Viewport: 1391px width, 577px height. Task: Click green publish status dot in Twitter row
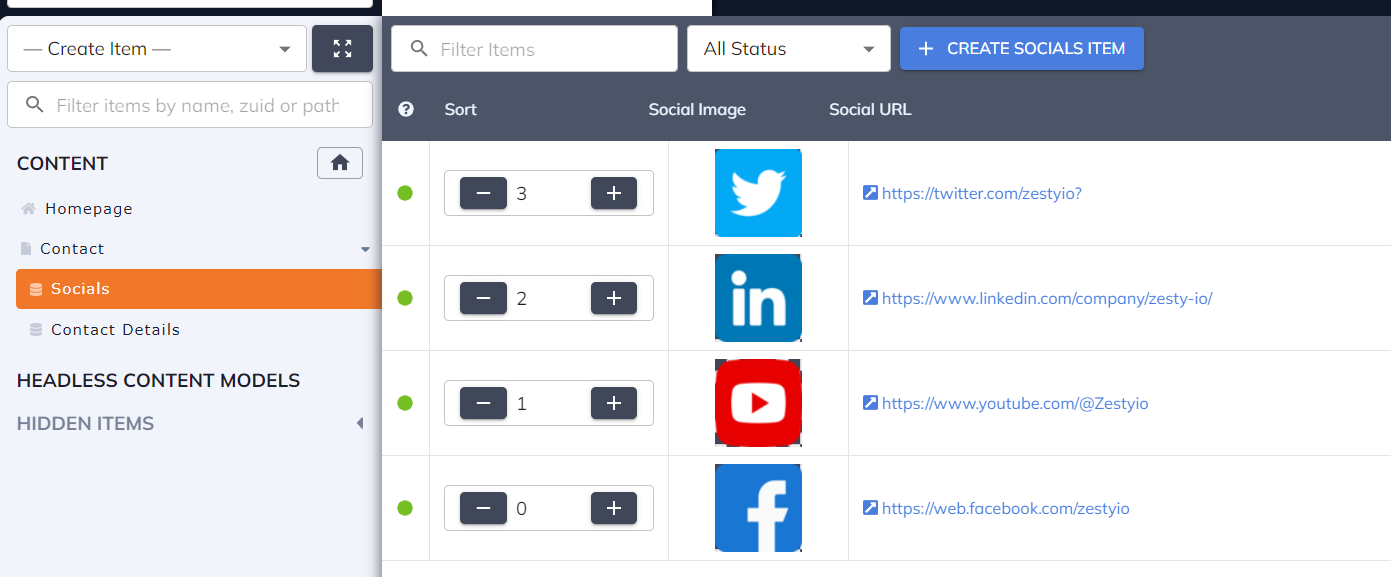405,193
